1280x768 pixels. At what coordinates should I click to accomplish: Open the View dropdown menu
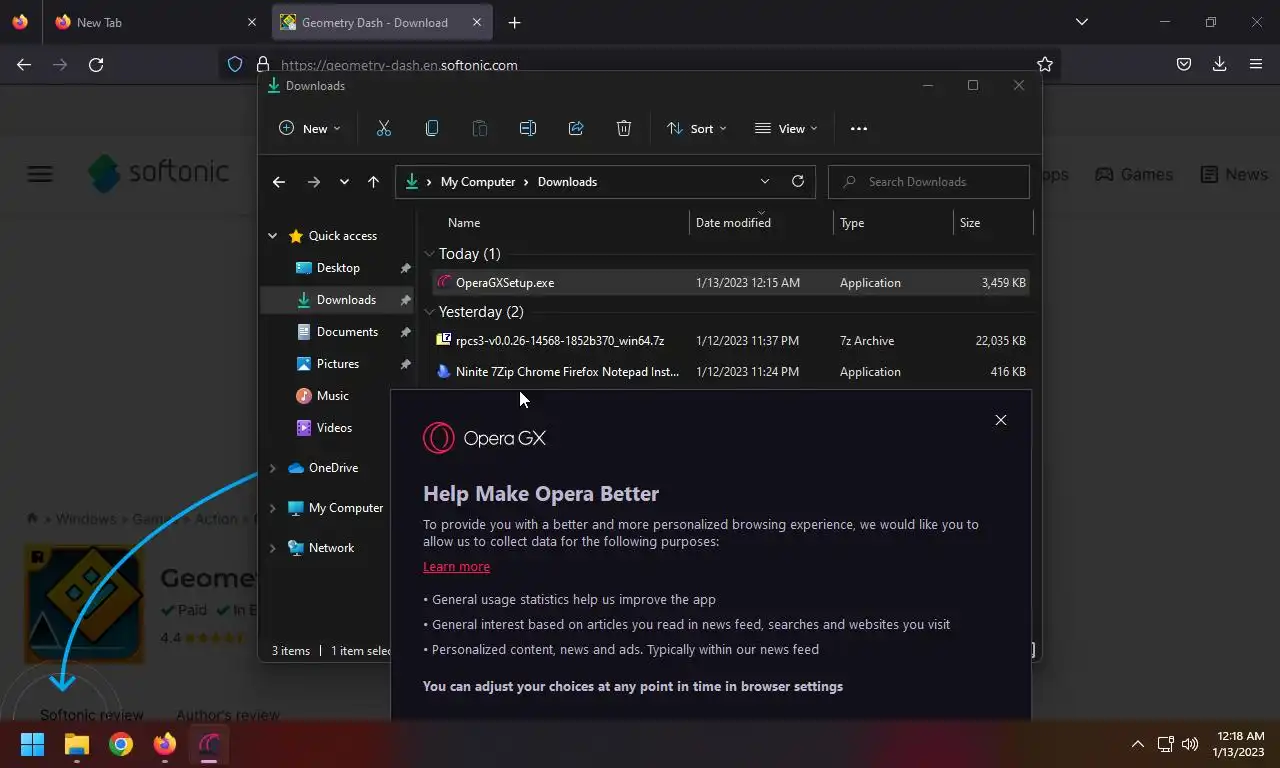click(x=786, y=128)
